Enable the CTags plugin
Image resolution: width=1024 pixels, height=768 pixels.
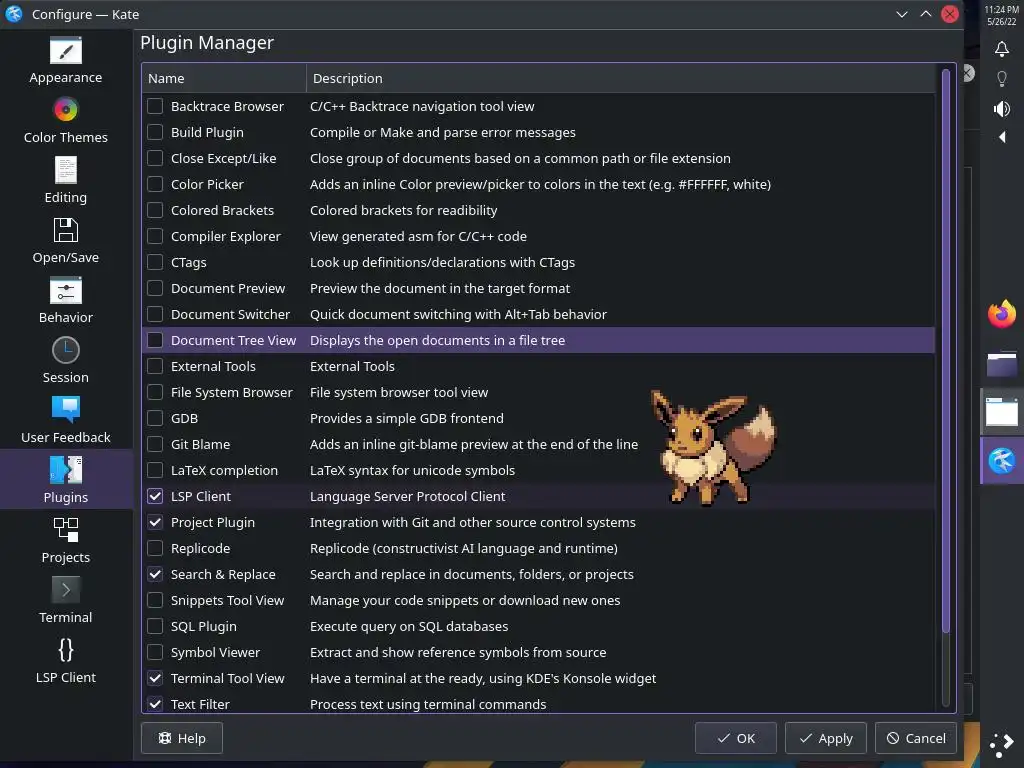(x=155, y=262)
